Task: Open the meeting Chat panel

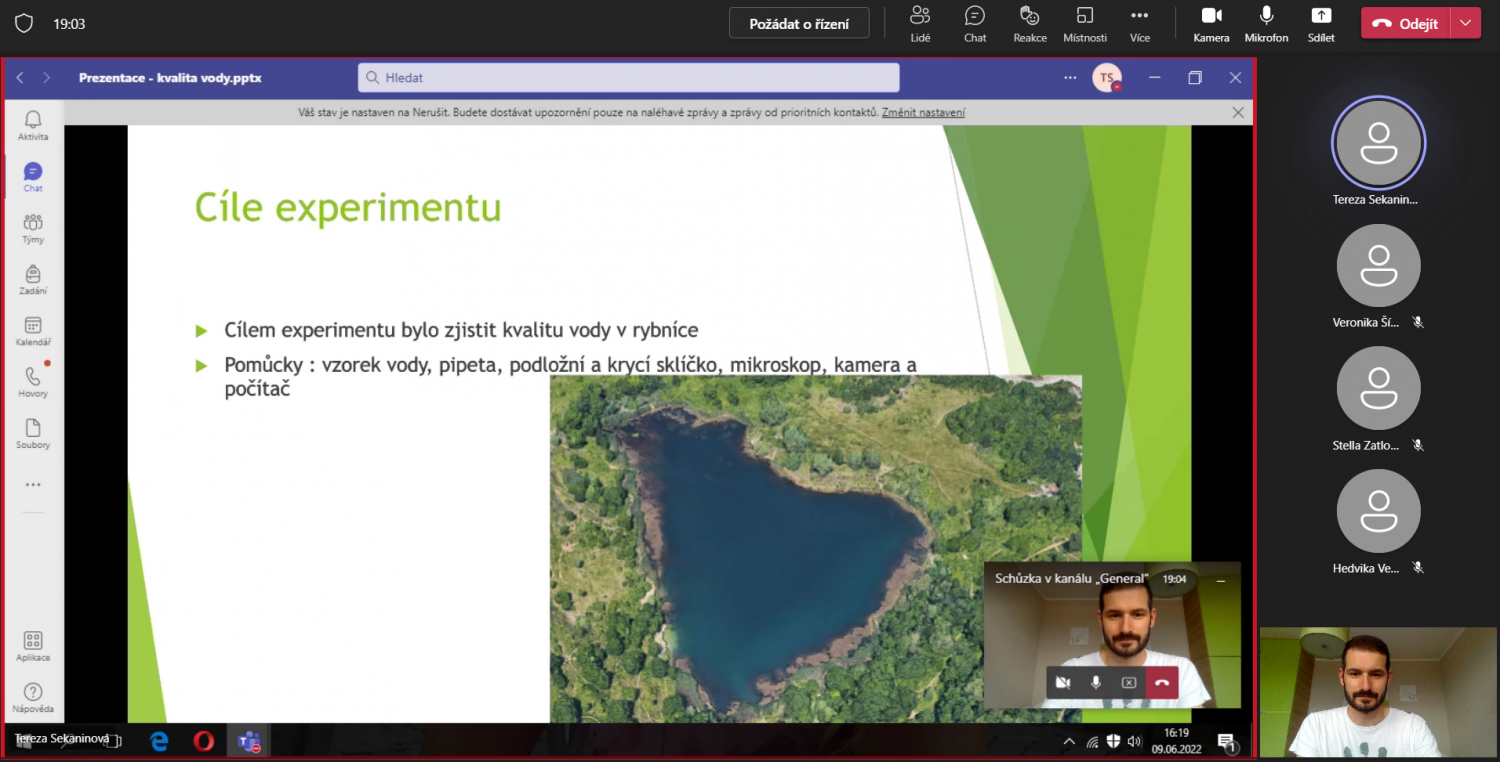Action: pyautogui.click(x=975, y=23)
